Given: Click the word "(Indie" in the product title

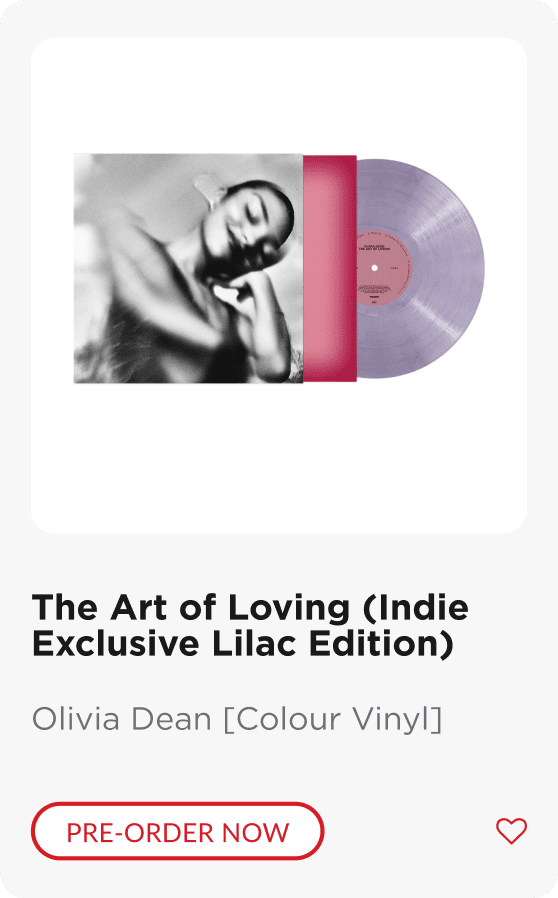Looking at the screenshot, I should [416, 608].
